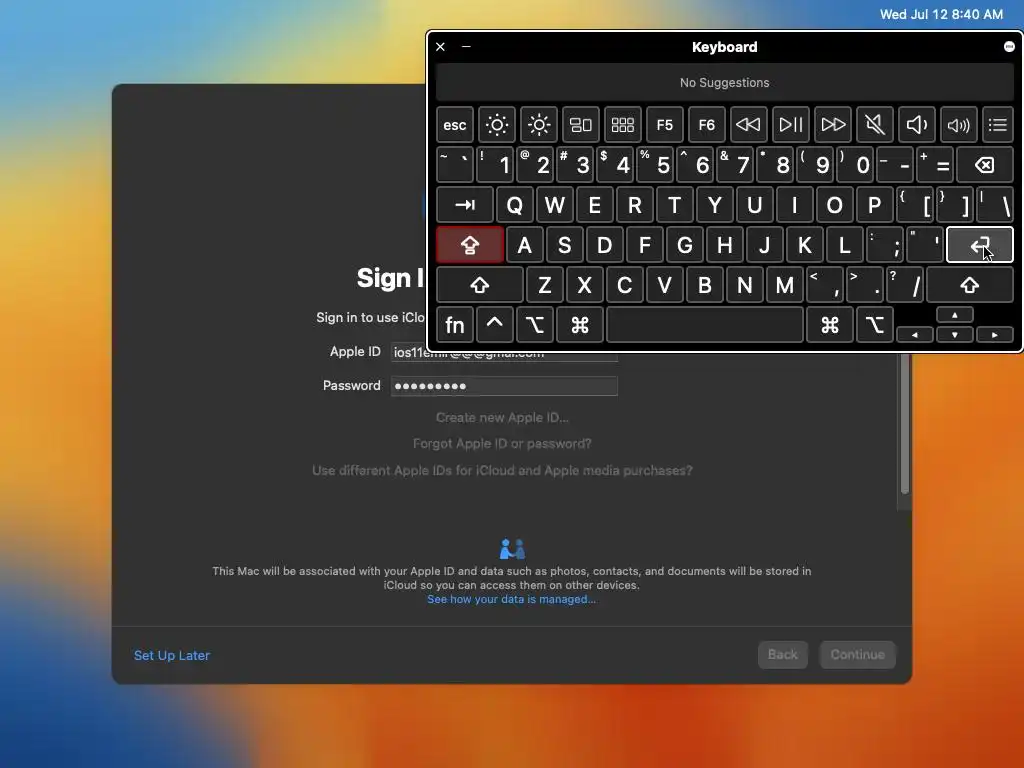Decrease brightness with dim sun key
This screenshot has height=768, width=1024.
[x=496, y=125]
